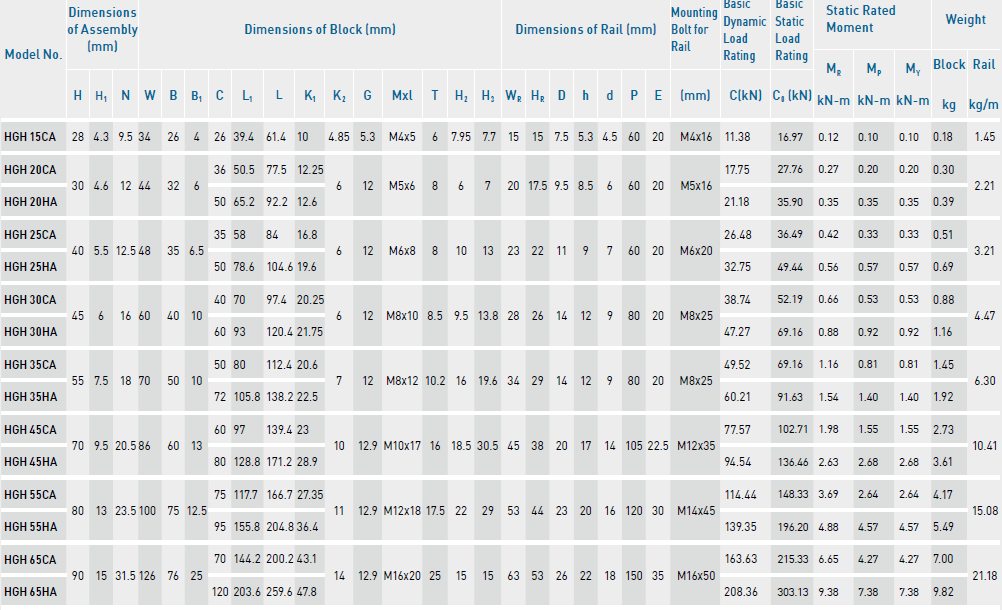
Task: Click the Weight column group header
Action: (x=965, y=19)
